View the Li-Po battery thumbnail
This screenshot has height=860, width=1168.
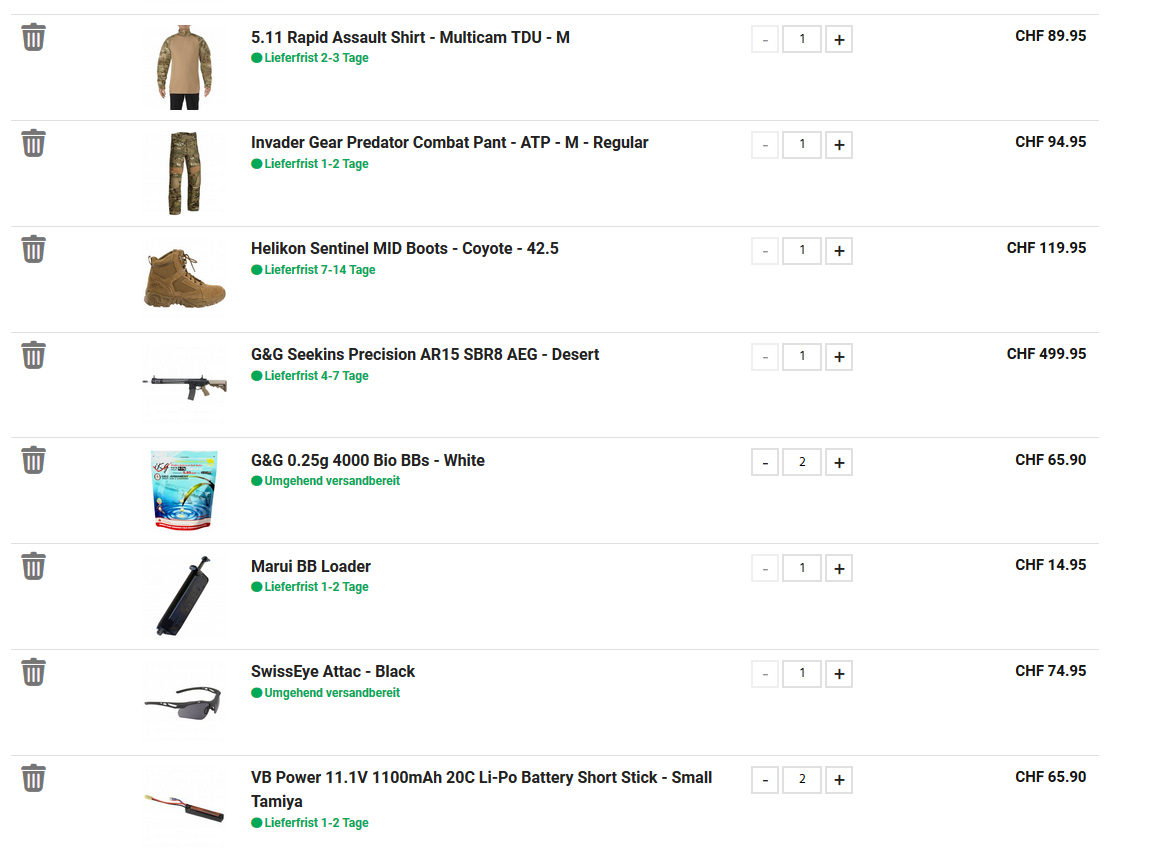[185, 808]
